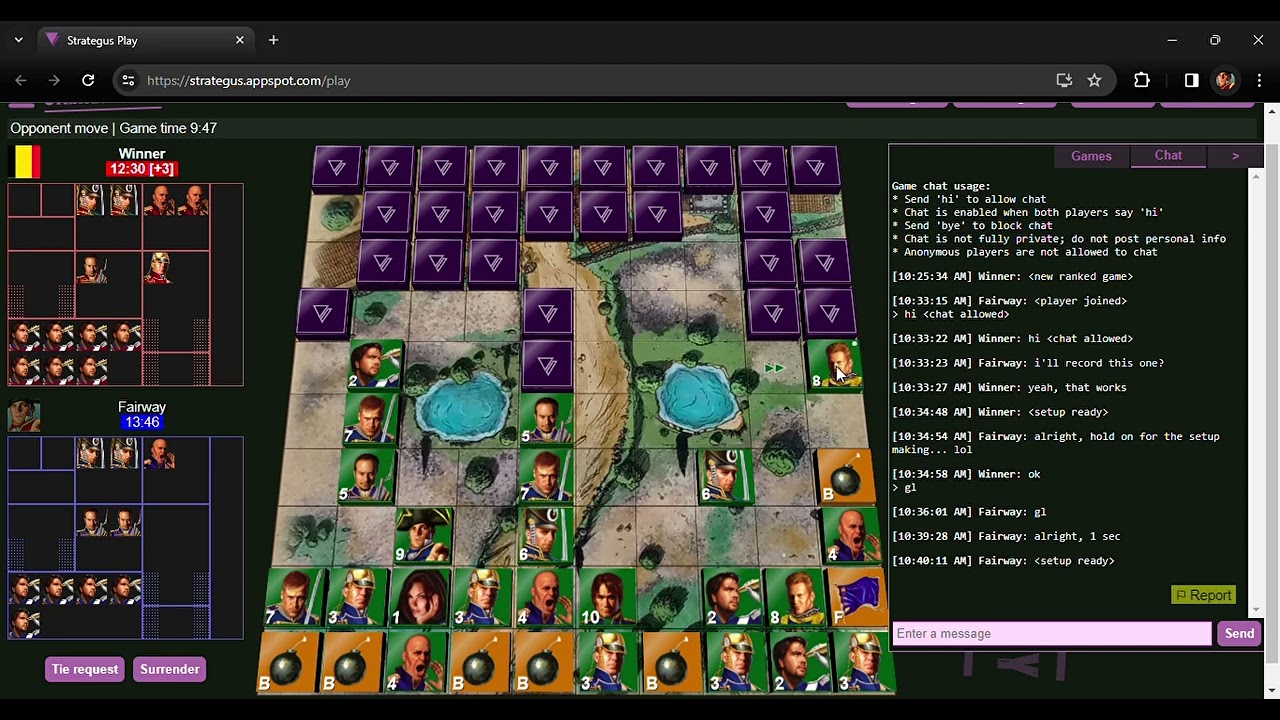This screenshot has height=720, width=1280.
Task: Select the rank 4 piece directly above the flag
Action: pyautogui.click(x=853, y=536)
